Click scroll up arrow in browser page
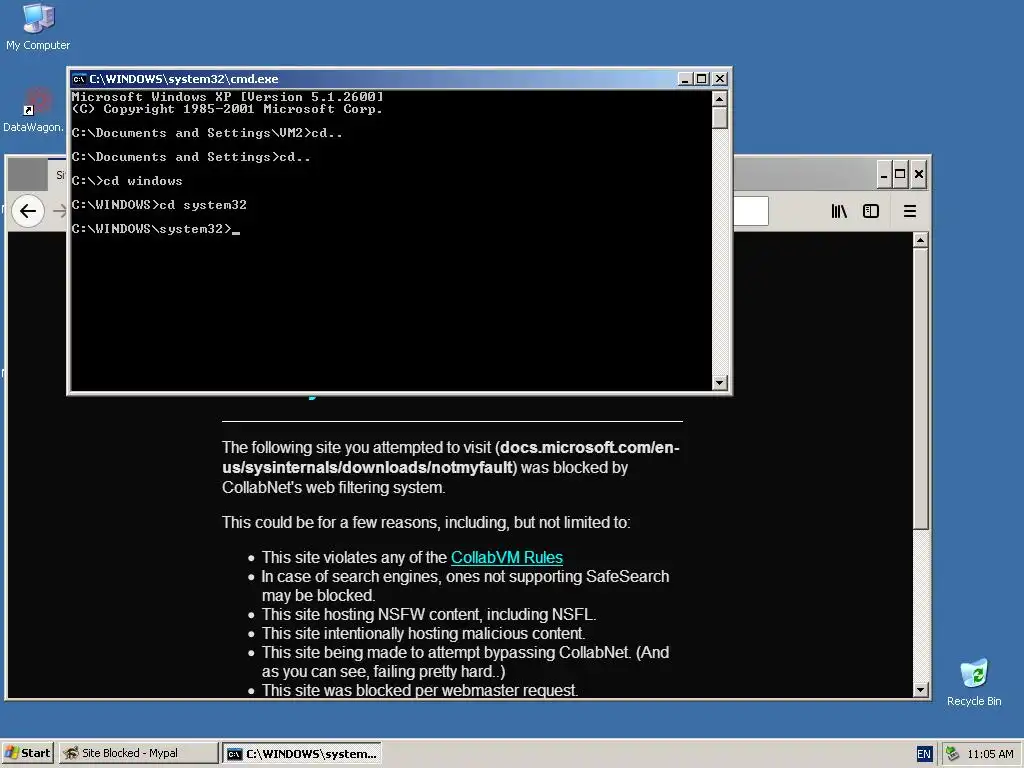Viewport: 1024px width, 768px height. coord(921,240)
